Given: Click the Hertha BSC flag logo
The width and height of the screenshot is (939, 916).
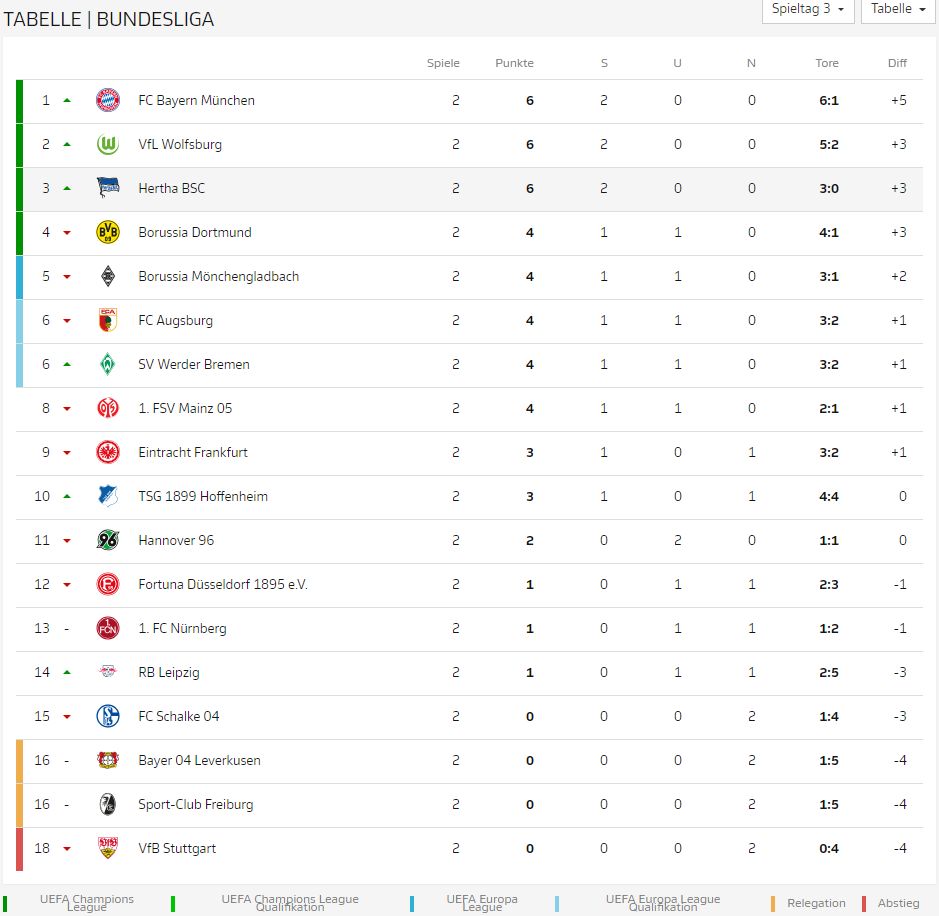Looking at the screenshot, I should (108, 188).
